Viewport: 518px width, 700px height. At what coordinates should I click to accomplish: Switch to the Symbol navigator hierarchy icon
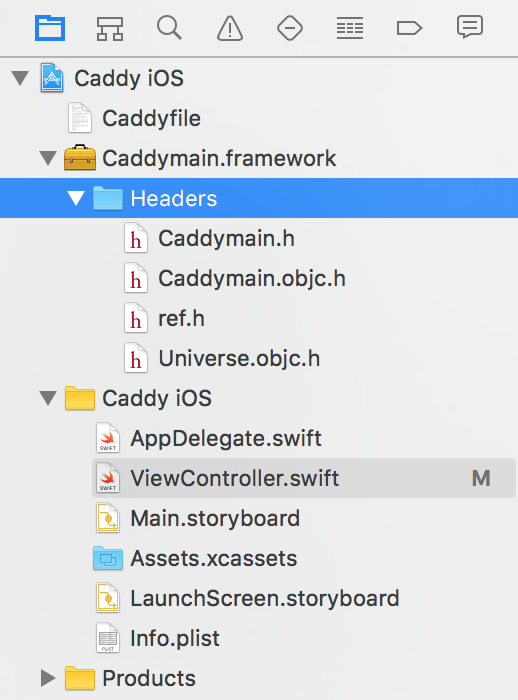pos(110,29)
